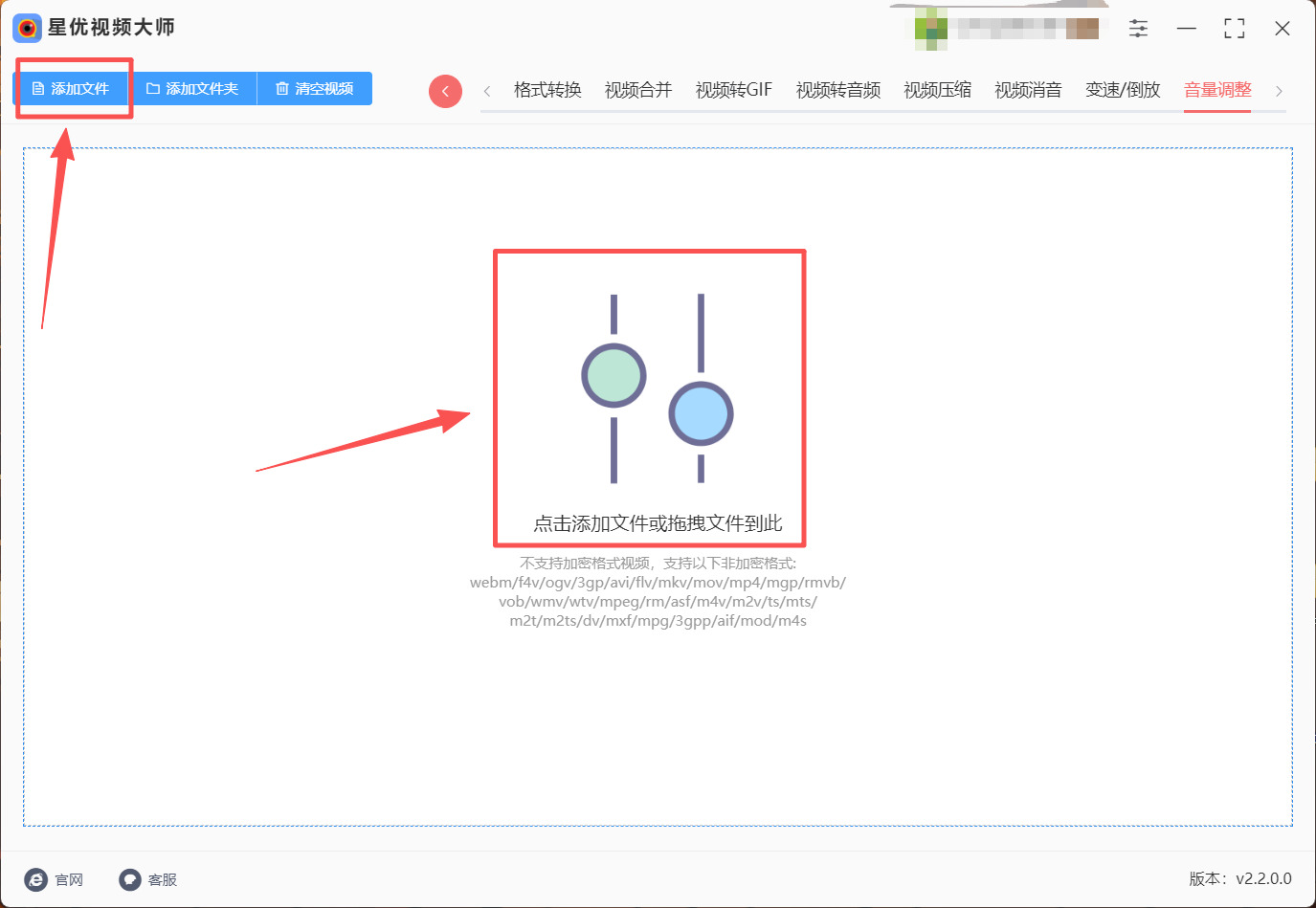Click the 添加文件 button
1316x908 pixels.
click(x=71, y=89)
